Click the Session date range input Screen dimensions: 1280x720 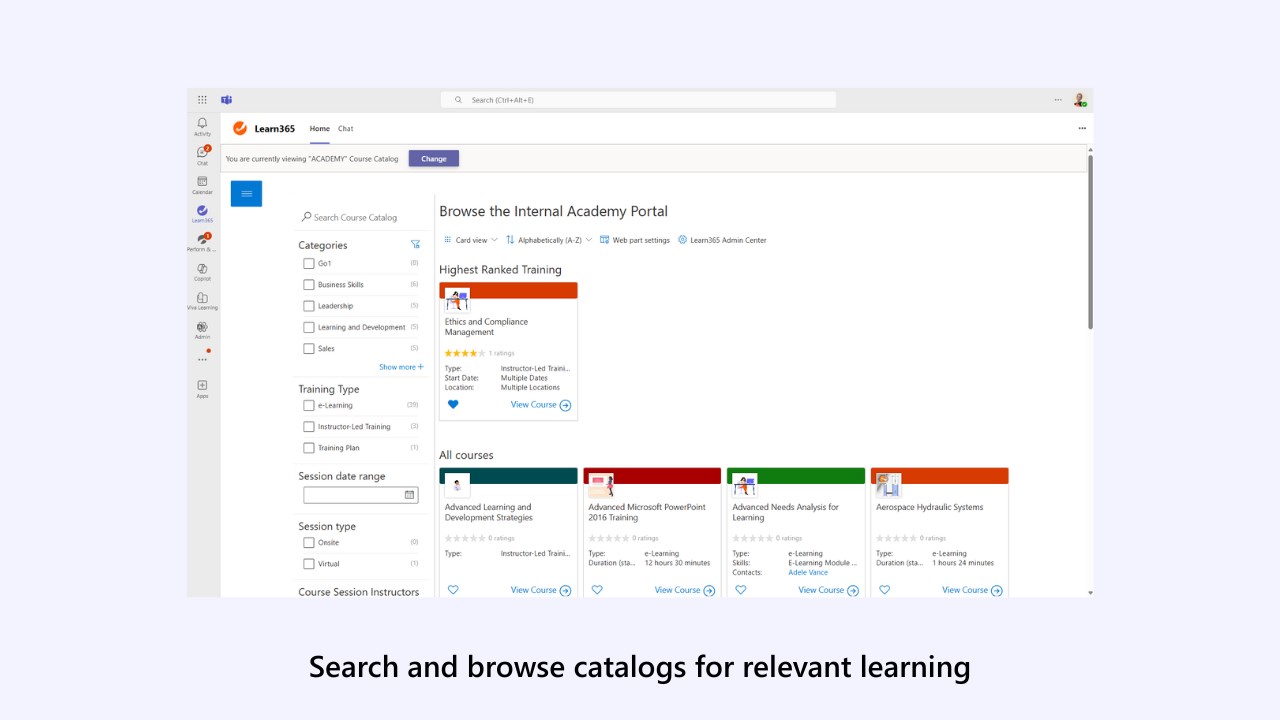tap(361, 495)
